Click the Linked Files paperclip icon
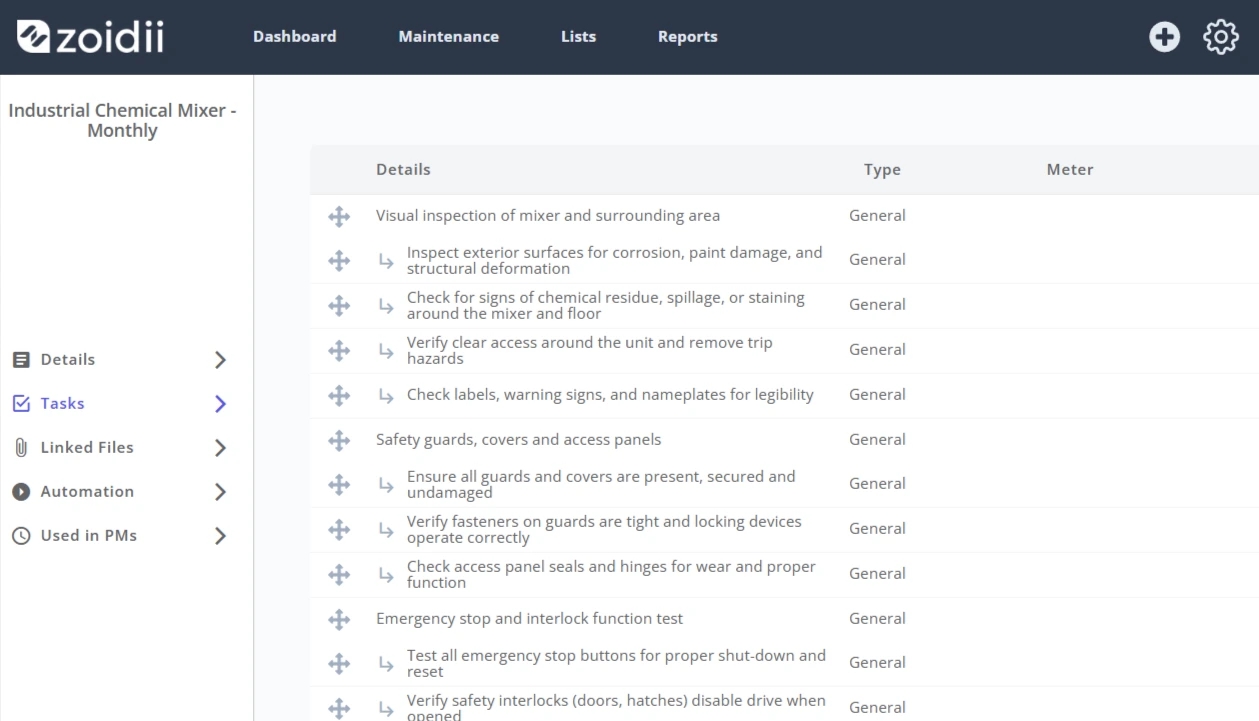This screenshot has height=721, width=1259. click(21, 448)
